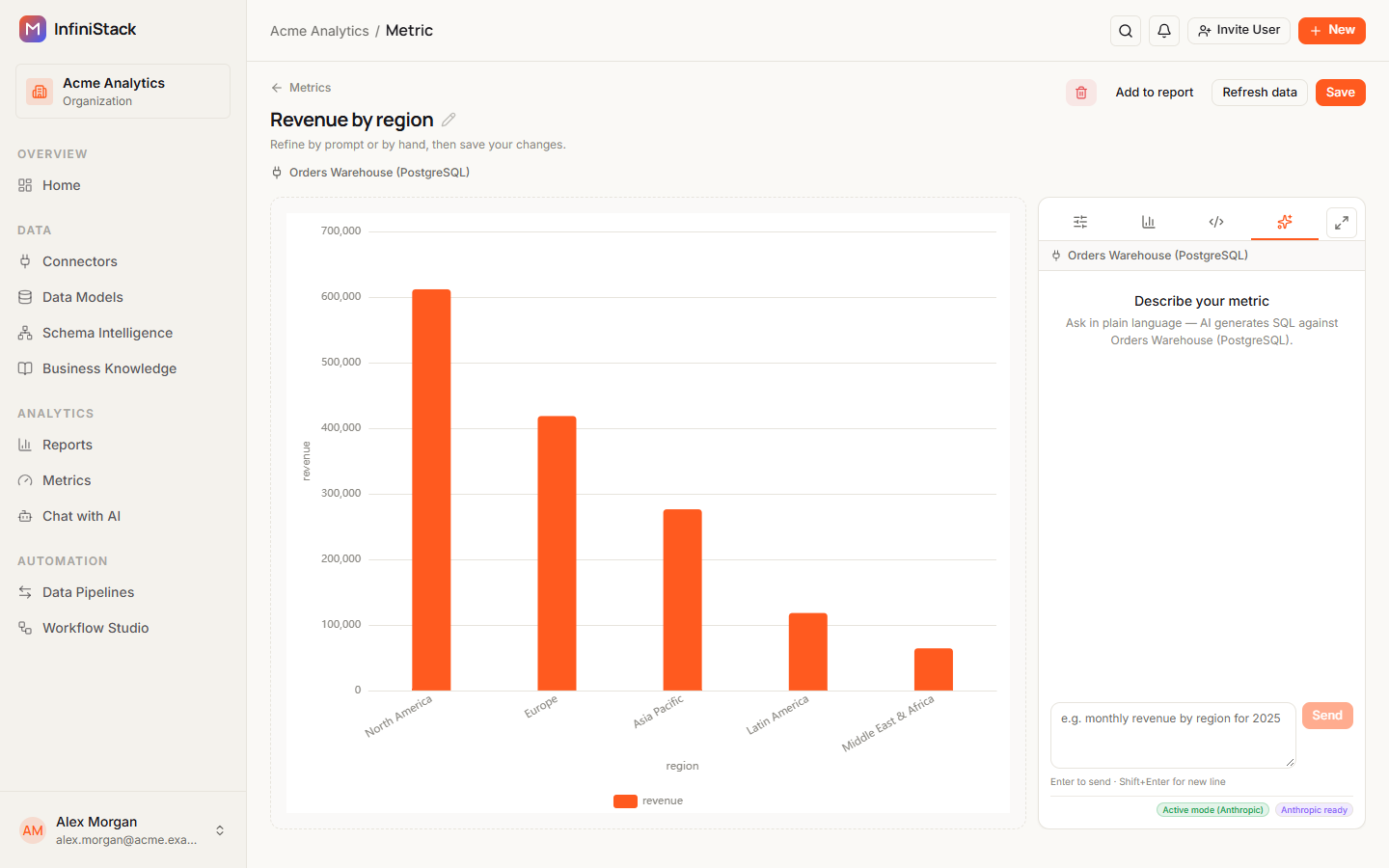Focus the metric prompt text box
The height and width of the screenshot is (868, 1389).
[1173, 735]
